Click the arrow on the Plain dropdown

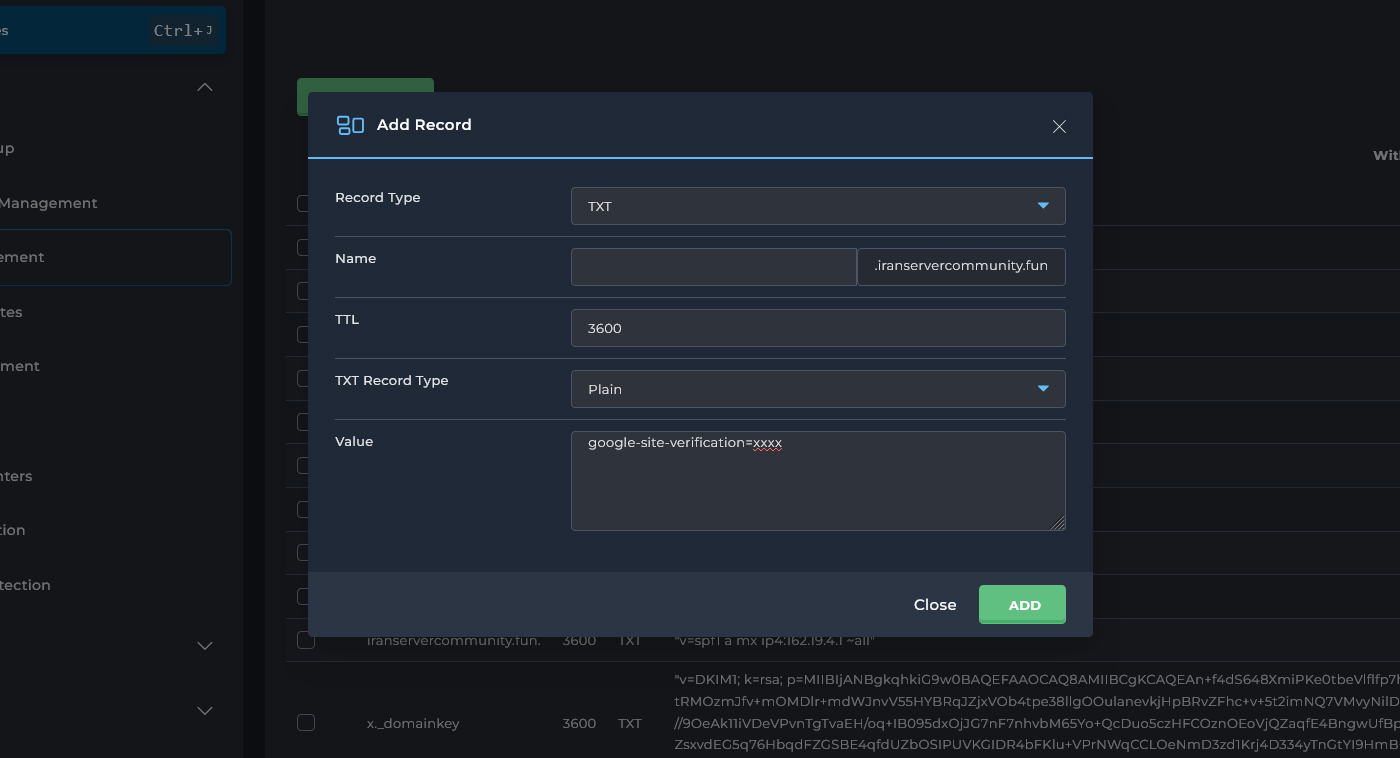click(x=1043, y=389)
